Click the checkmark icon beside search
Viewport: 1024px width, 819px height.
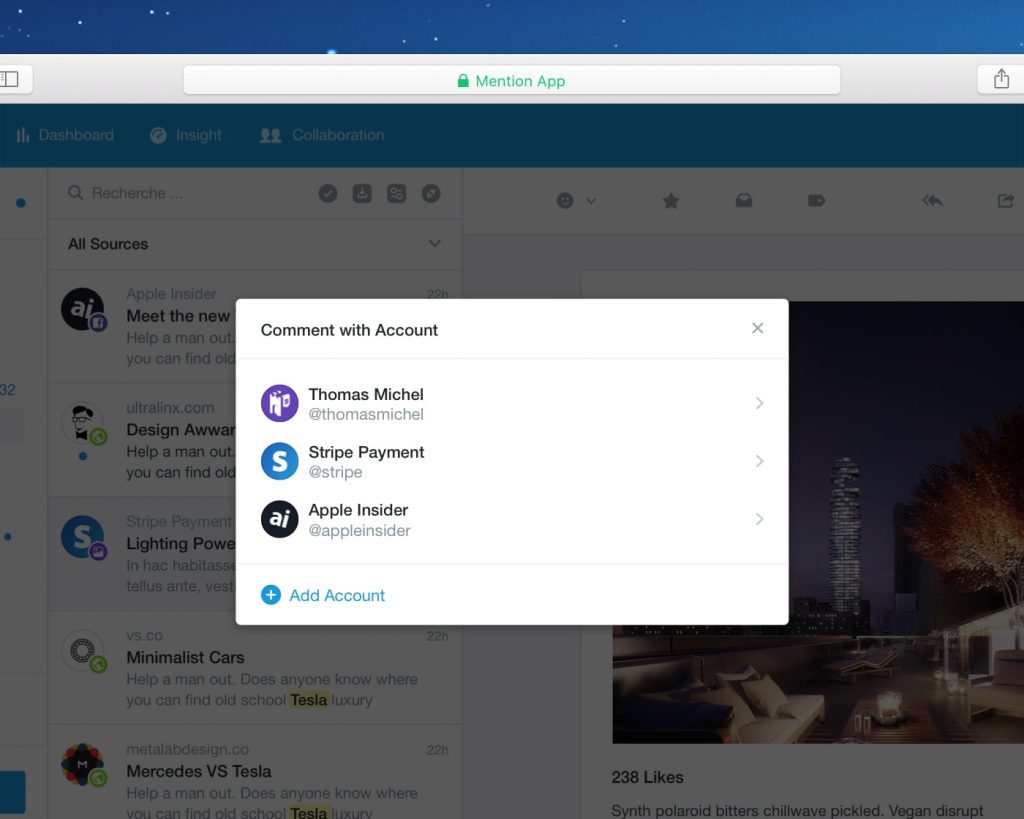click(x=328, y=193)
